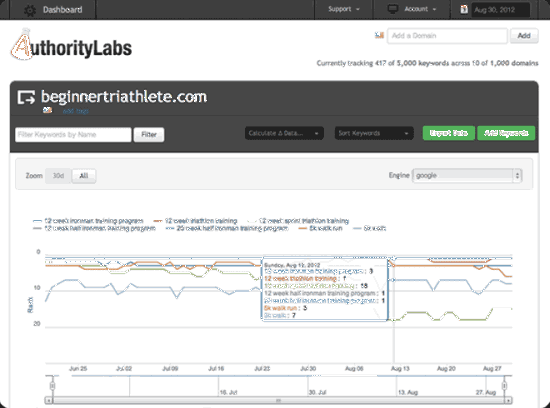Click the Add domain button
Image resolution: width=550 pixels, height=408 pixels.
coord(524,36)
